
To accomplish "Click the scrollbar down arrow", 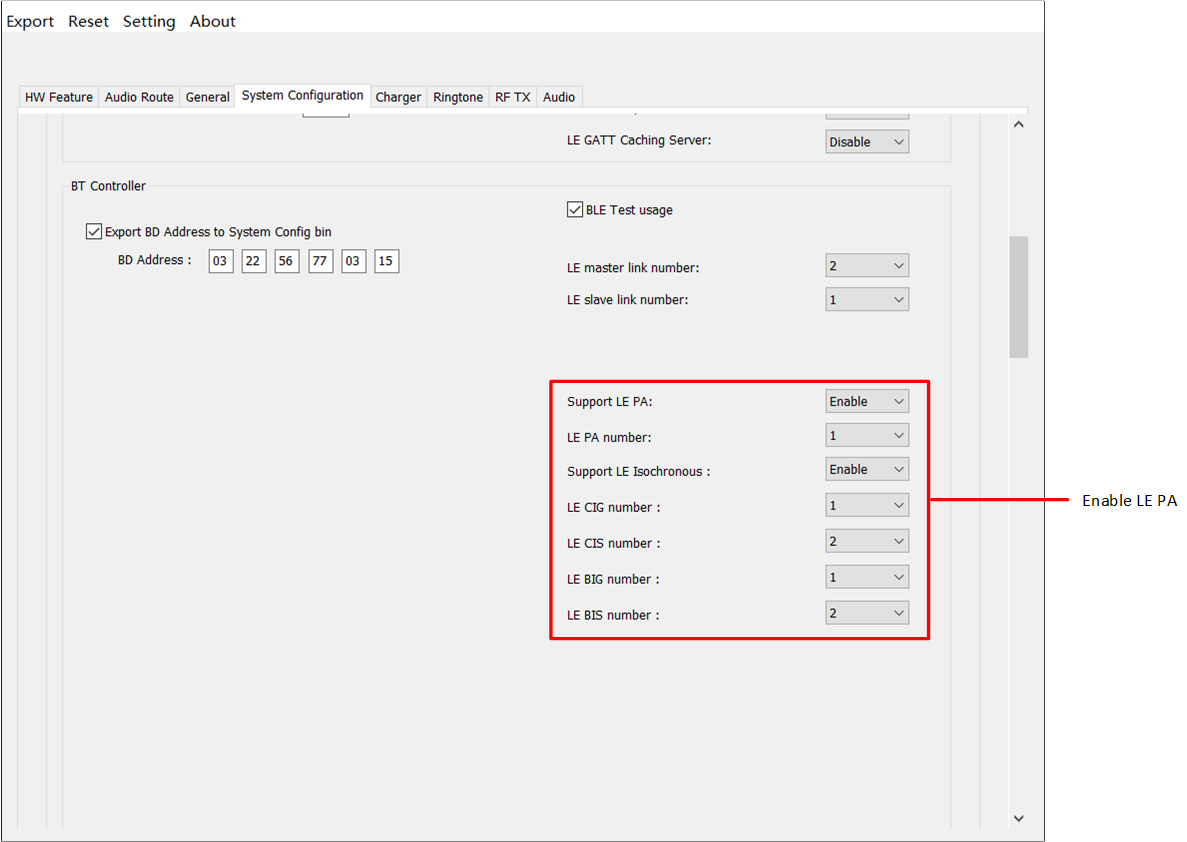I will [x=1018, y=818].
